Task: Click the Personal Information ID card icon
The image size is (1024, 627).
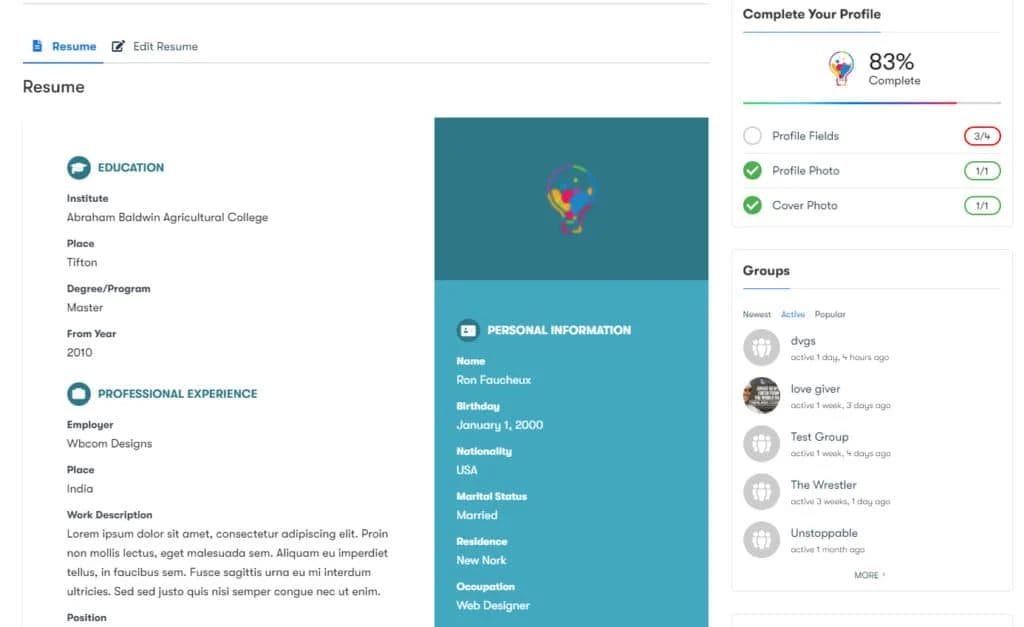Action: [468, 330]
